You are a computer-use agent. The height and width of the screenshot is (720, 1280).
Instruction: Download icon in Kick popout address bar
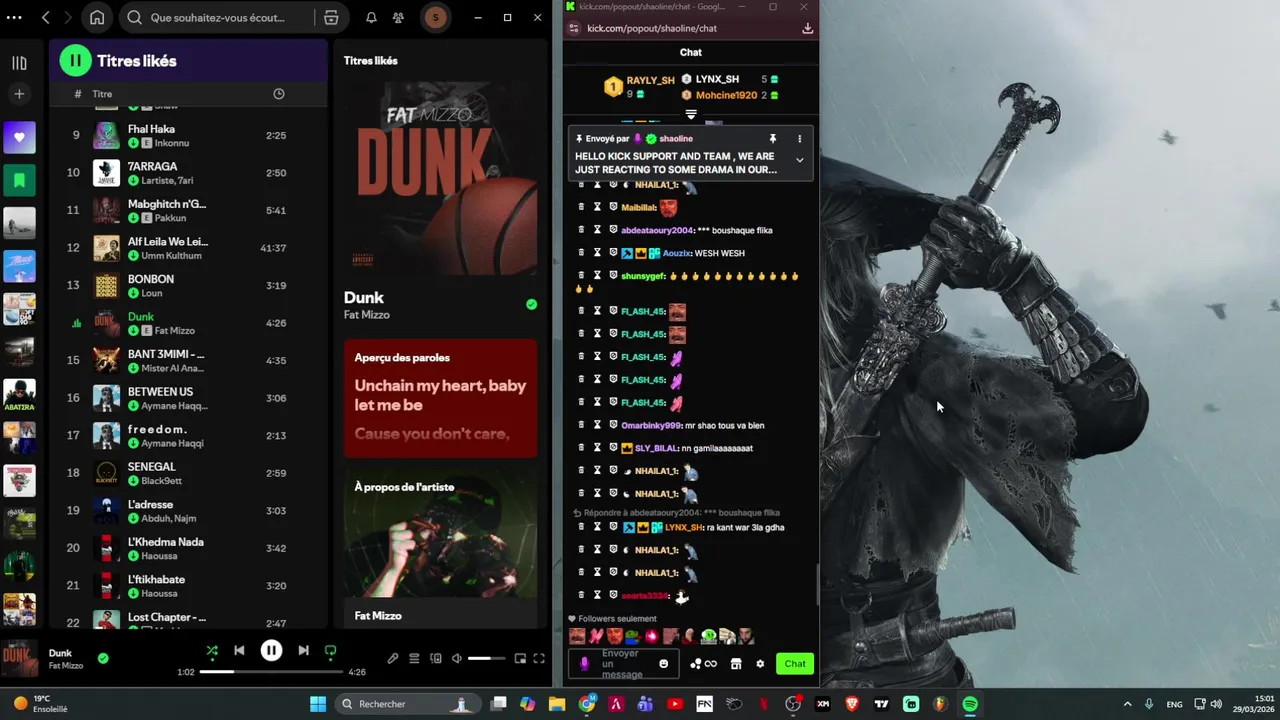coord(807,28)
